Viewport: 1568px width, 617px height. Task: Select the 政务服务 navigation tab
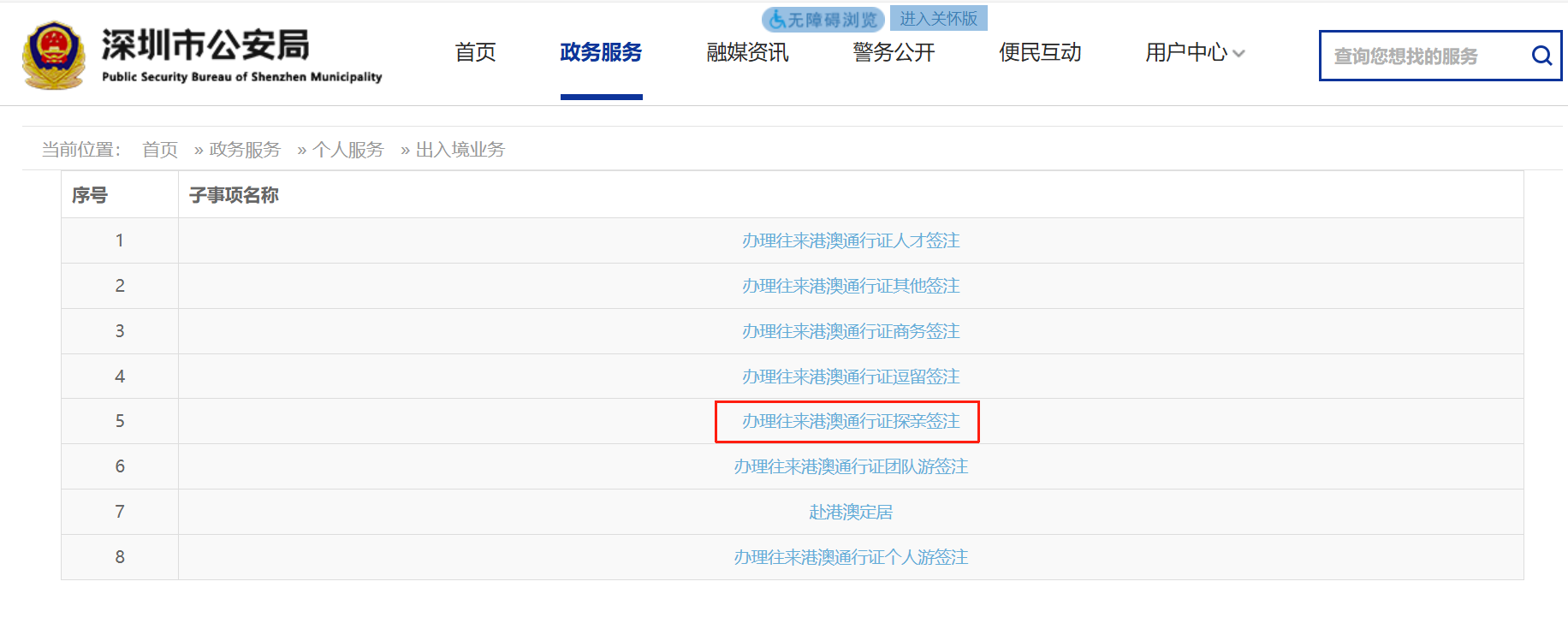[601, 52]
